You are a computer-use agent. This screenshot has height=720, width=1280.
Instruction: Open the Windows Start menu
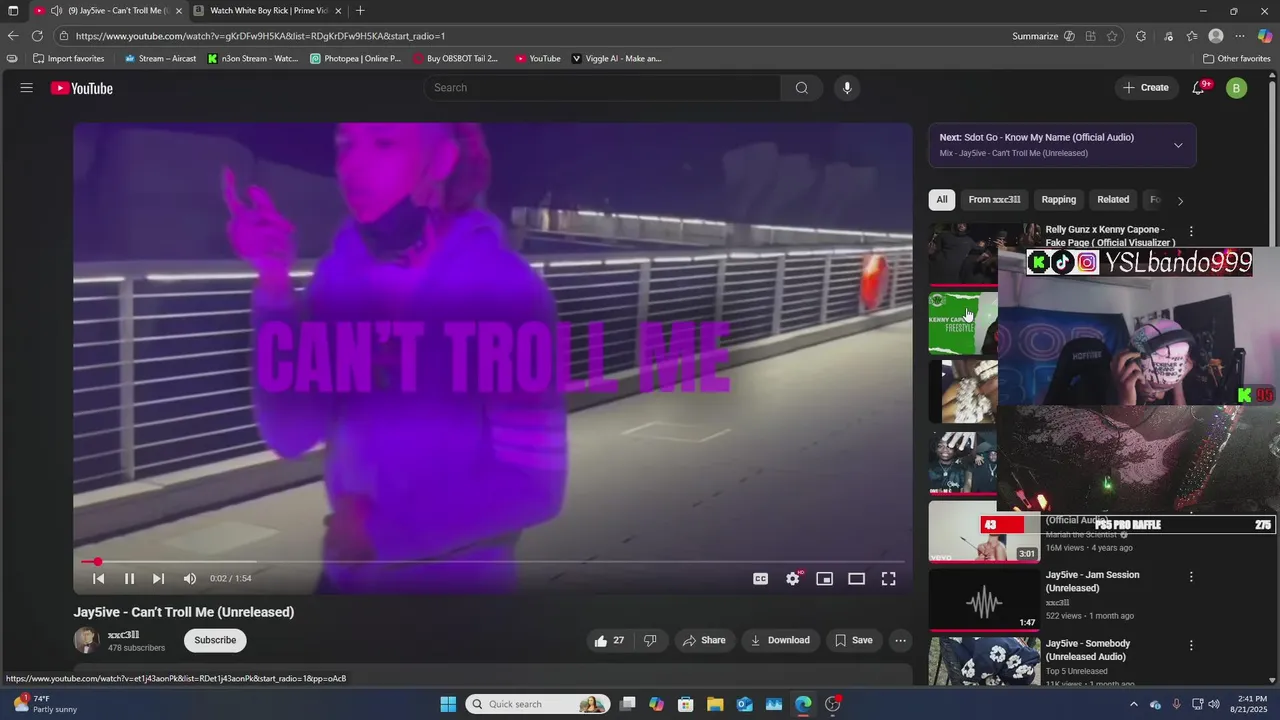point(448,704)
